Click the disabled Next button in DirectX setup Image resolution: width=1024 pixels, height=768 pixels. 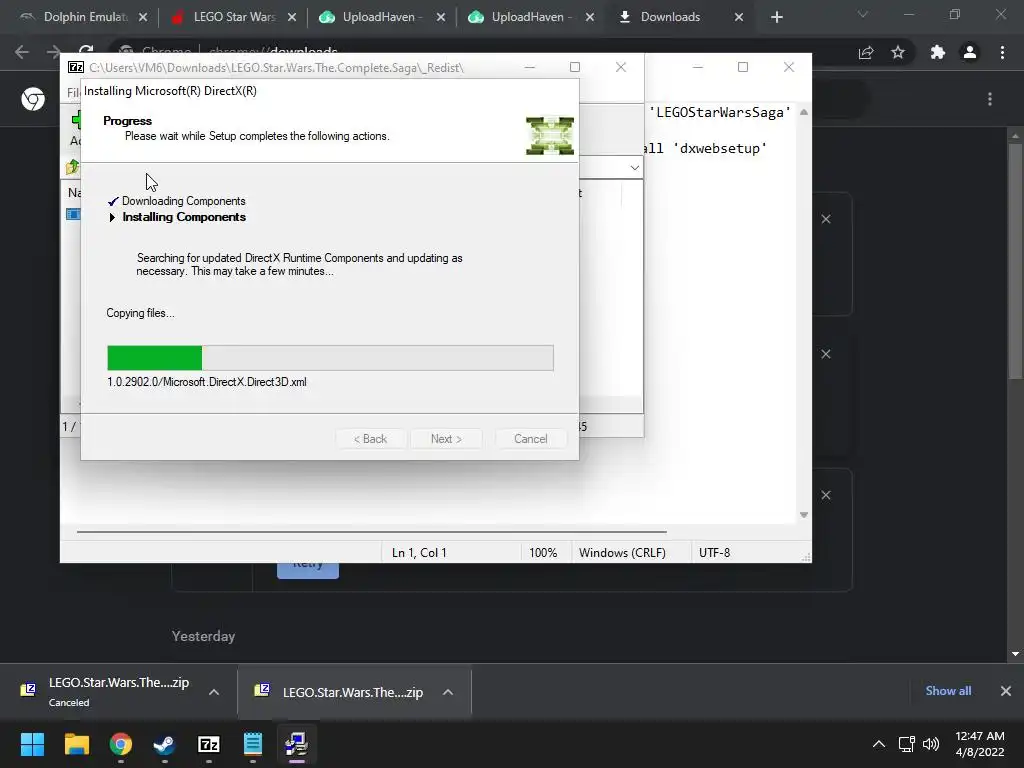click(446, 439)
